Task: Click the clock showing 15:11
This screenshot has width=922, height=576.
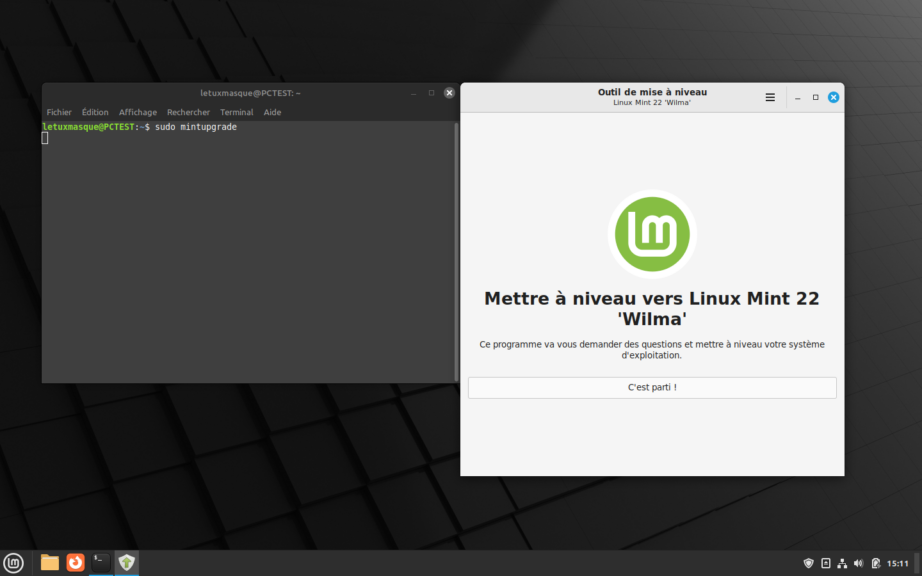Action: coord(897,563)
